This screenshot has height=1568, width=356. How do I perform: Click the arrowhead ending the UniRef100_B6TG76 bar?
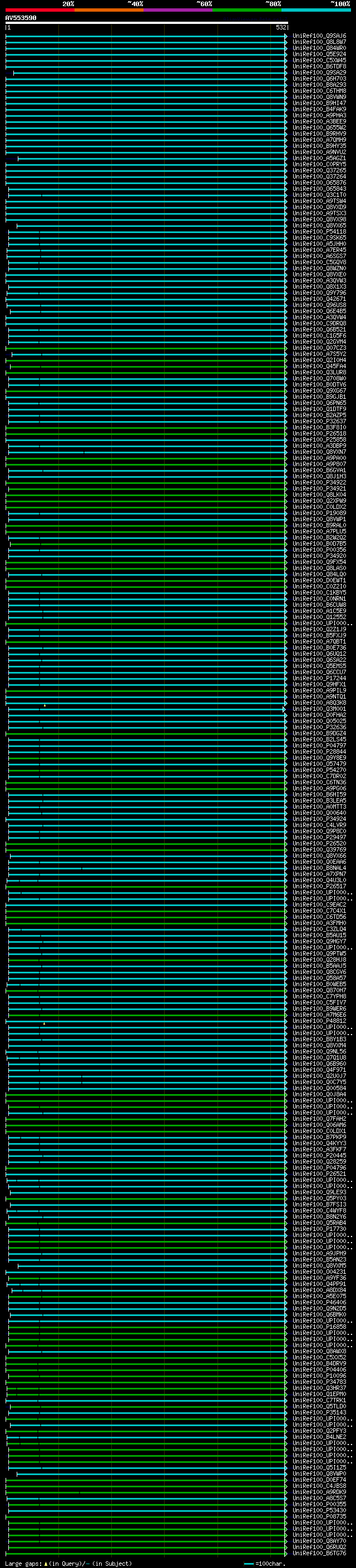coord(286,1553)
